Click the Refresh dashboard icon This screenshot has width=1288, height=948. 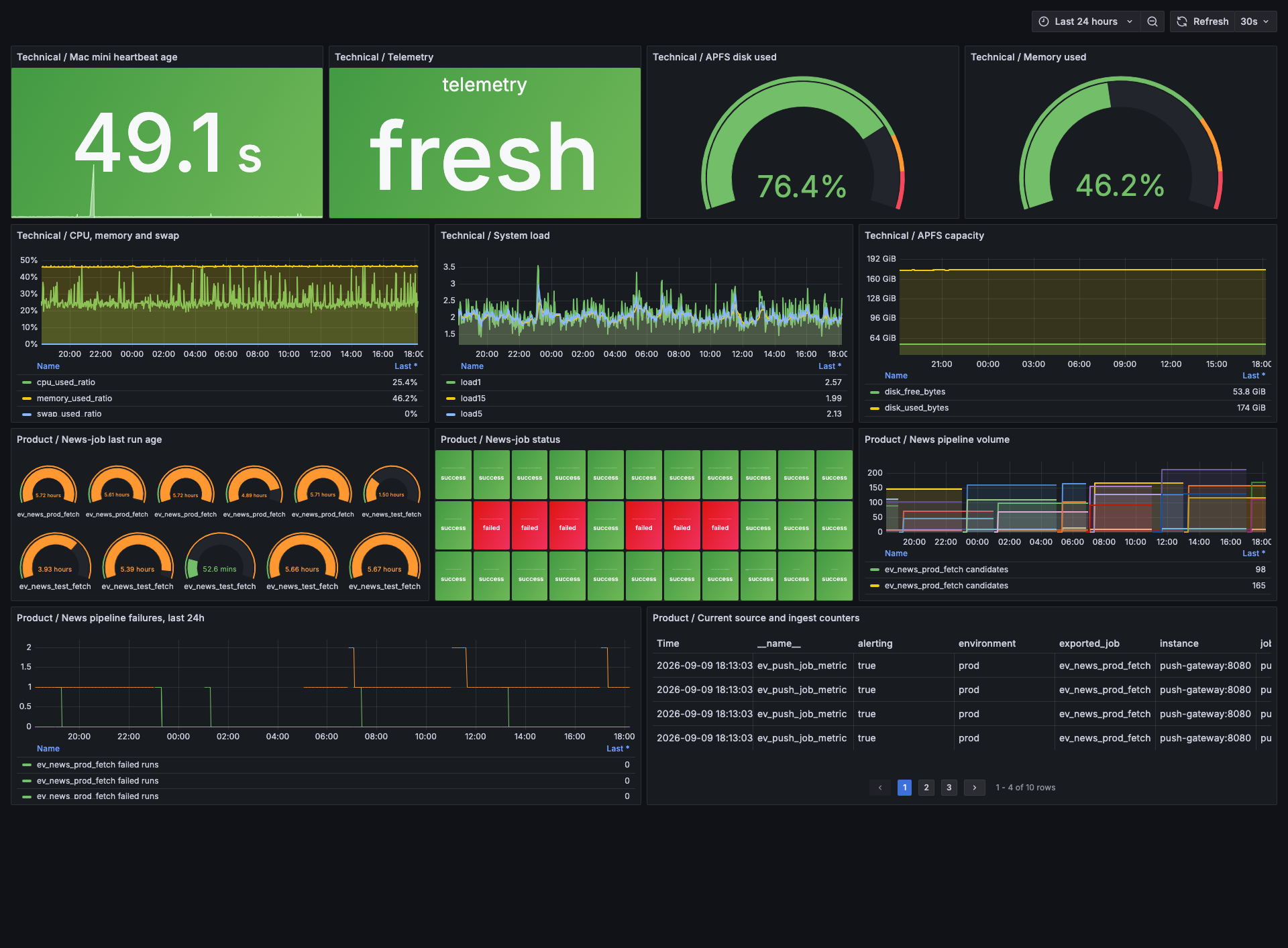(1182, 21)
